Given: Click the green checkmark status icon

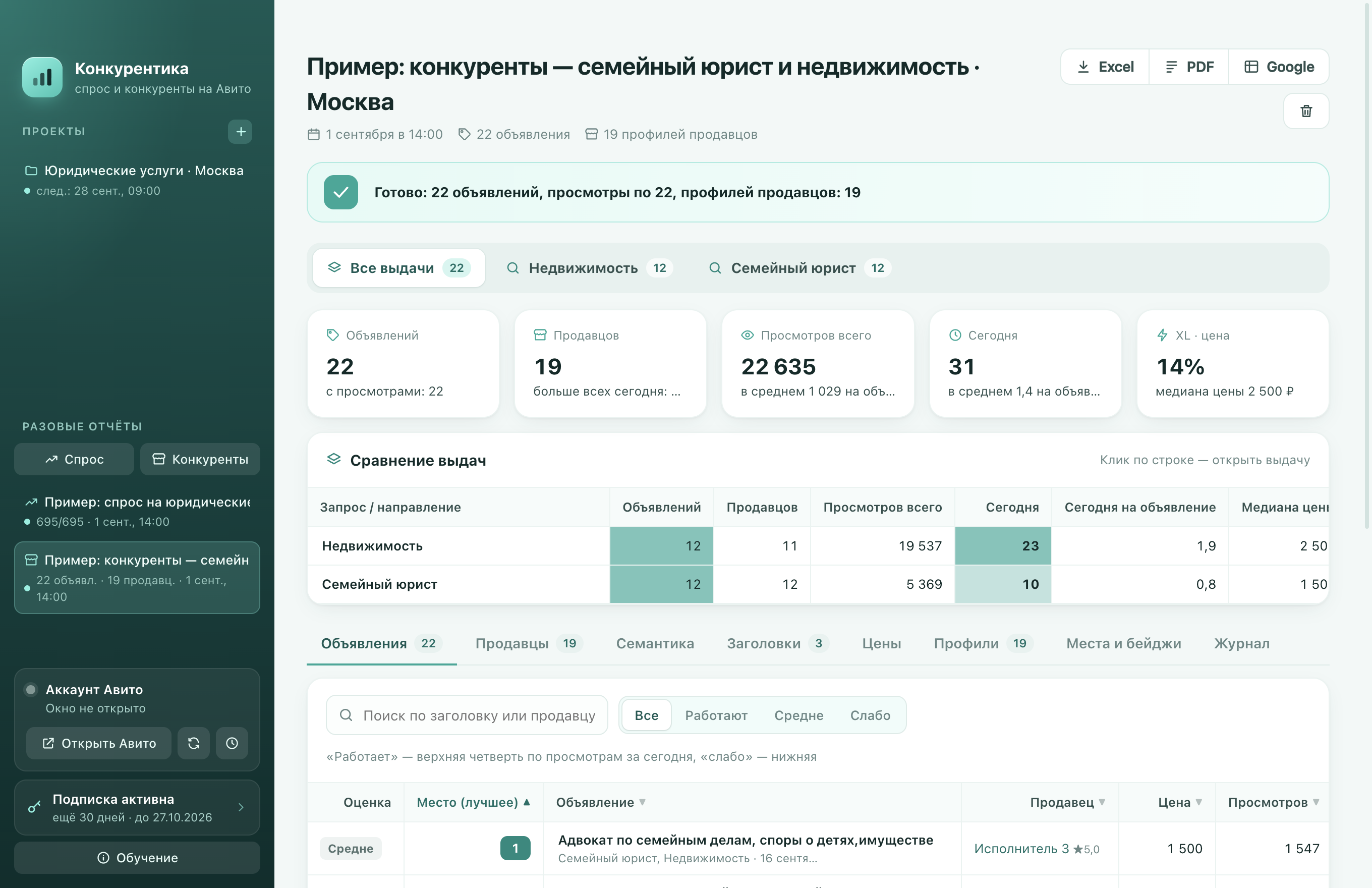Looking at the screenshot, I should 340,192.
